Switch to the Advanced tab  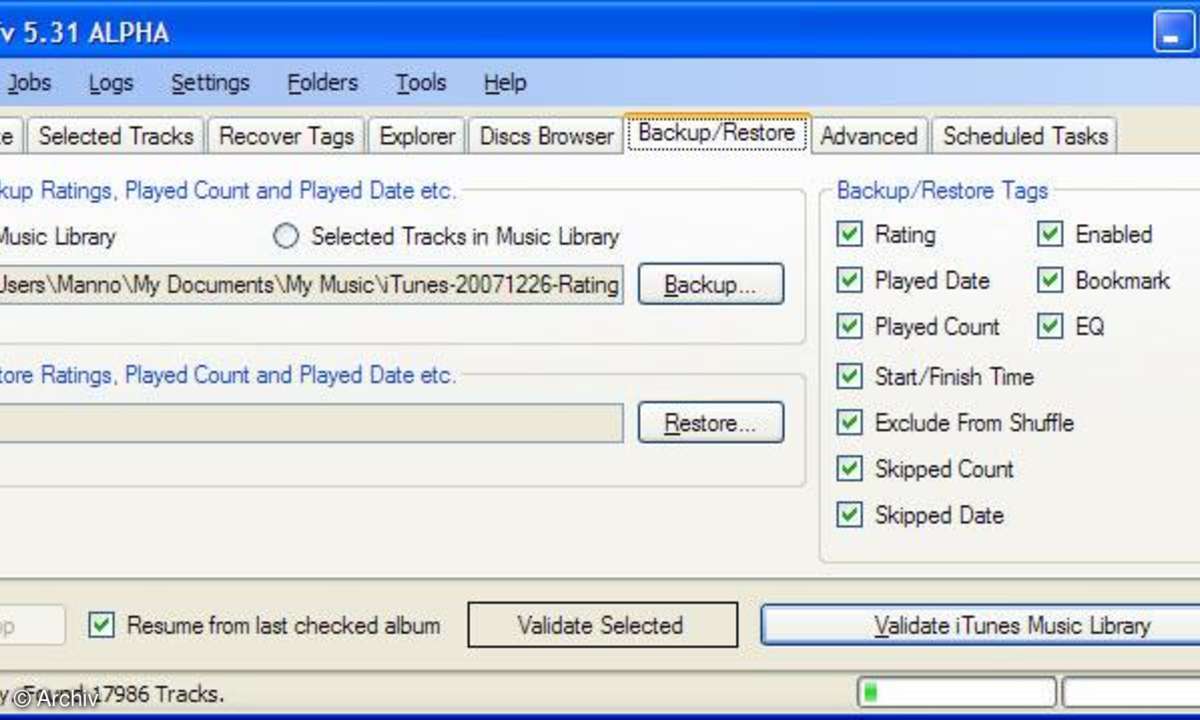click(x=868, y=136)
